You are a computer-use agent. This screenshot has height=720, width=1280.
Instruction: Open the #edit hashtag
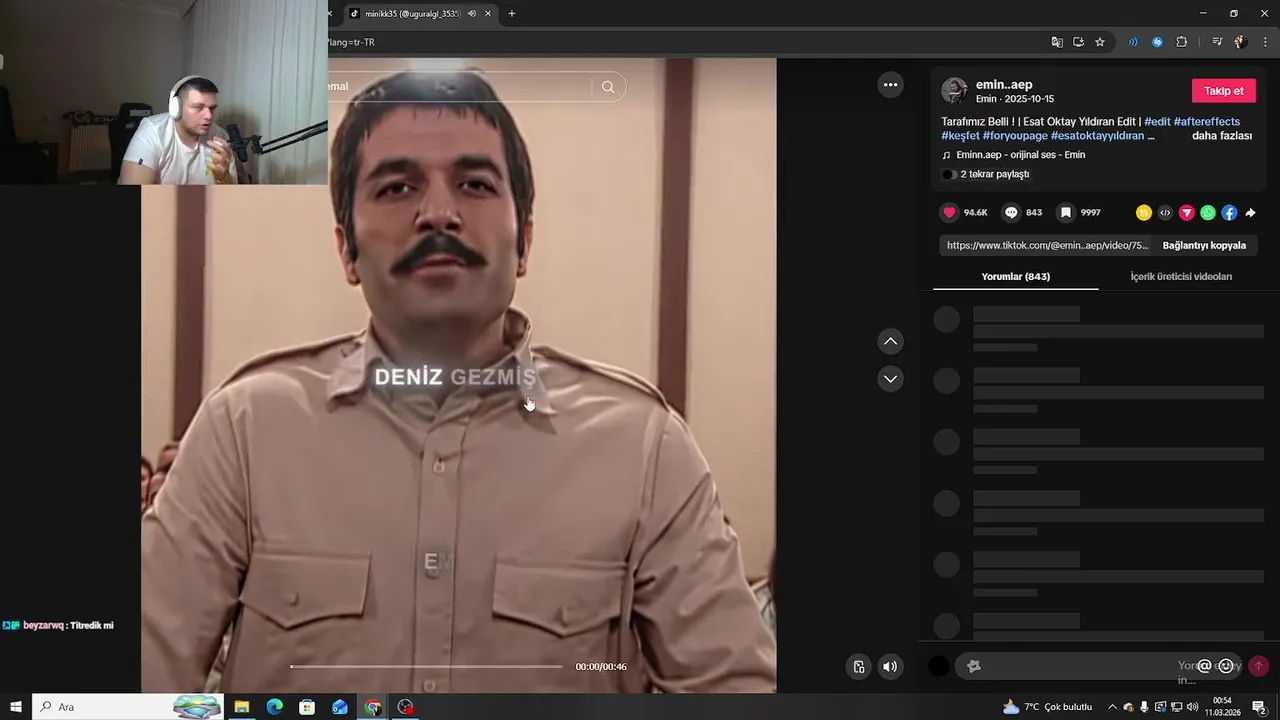(x=1157, y=122)
